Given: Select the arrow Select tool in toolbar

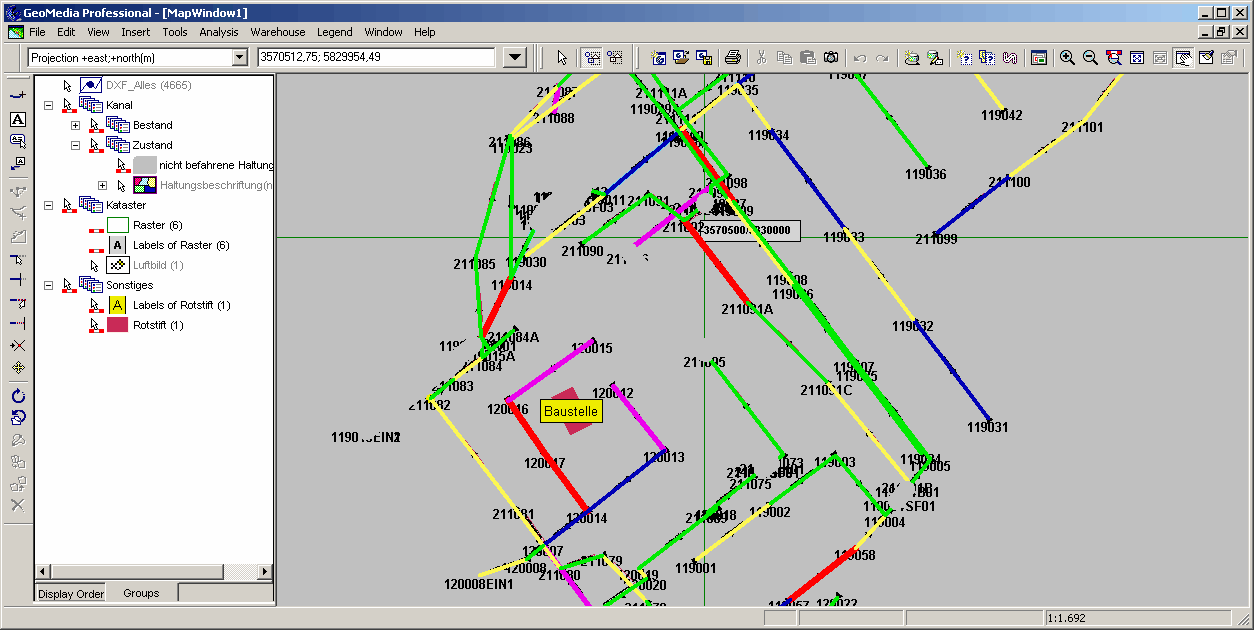Looking at the screenshot, I should click(x=562, y=58).
